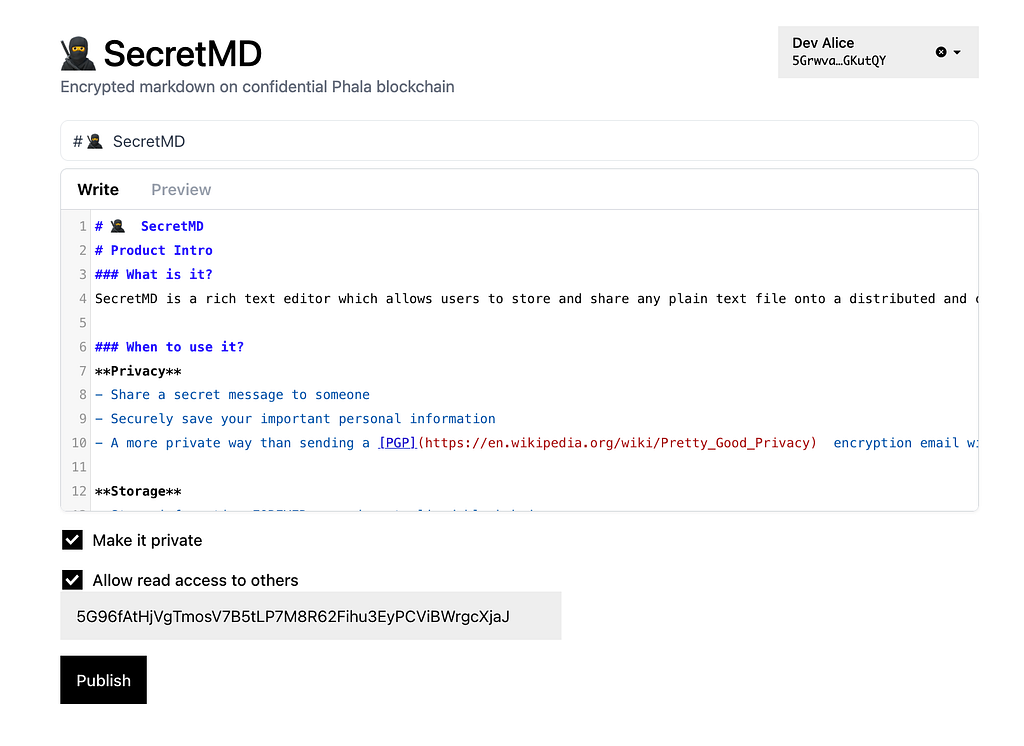Uncheck Allow read access to others

[x=72, y=580]
